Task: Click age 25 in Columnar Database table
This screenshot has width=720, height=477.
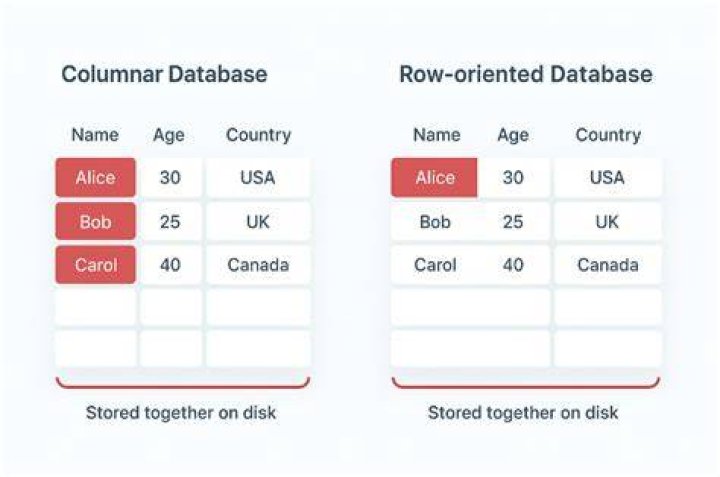Action: [170, 222]
